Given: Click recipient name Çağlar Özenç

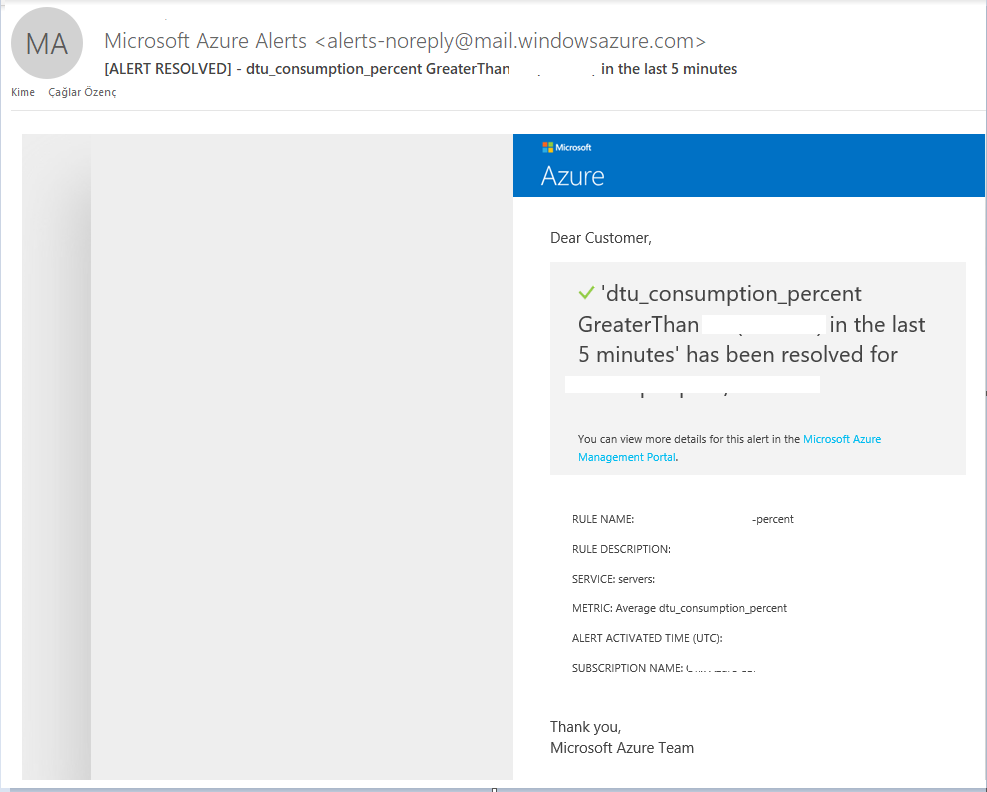Looking at the screenshot, I should point(82,92).
